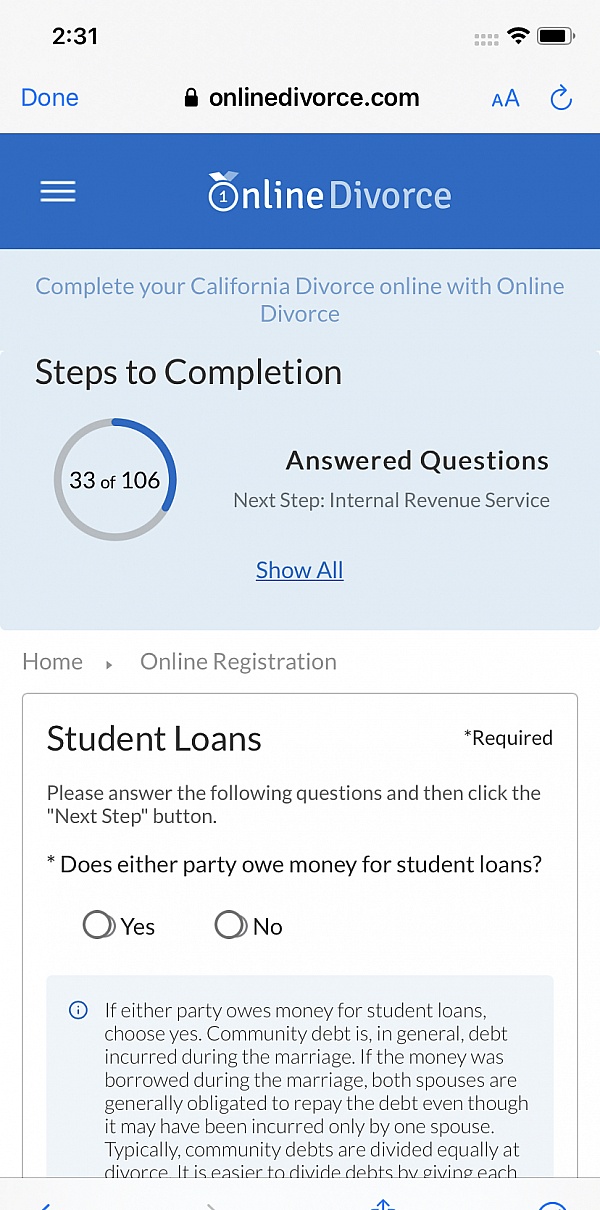
Task: Select No for student loans
Action: click(x=231, y=925)
